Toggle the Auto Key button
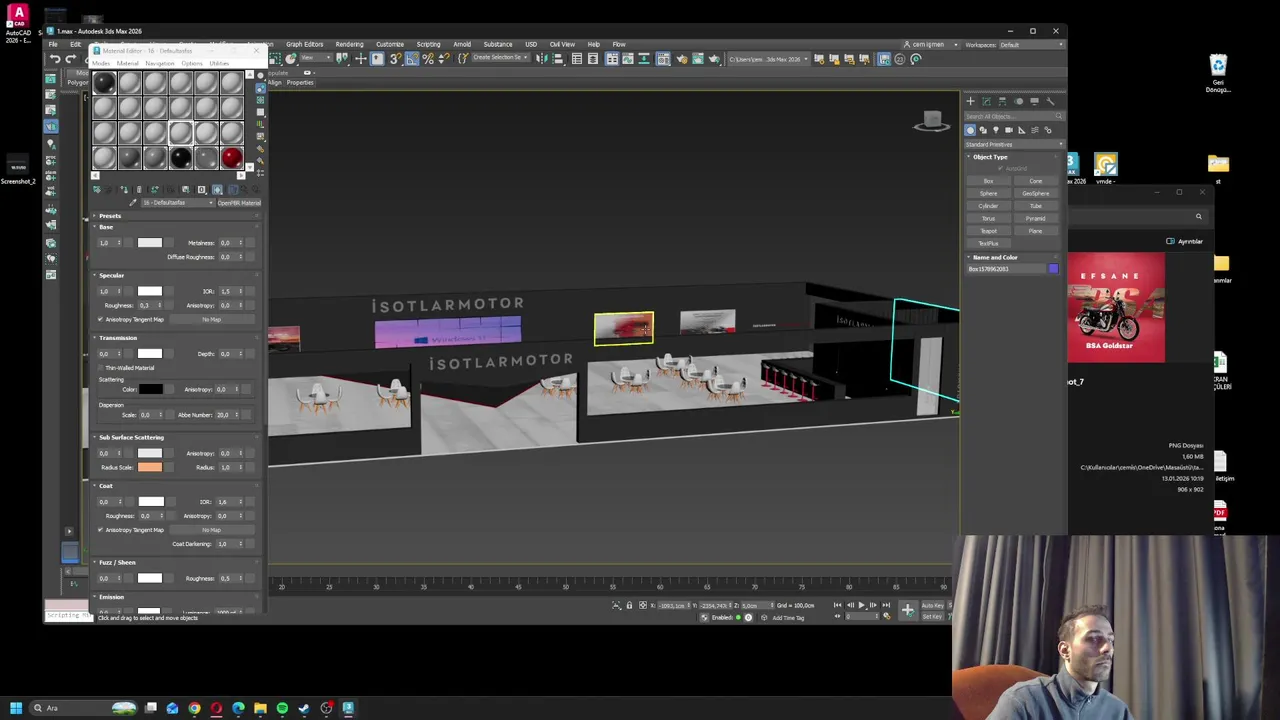This screenshot has width=1280, height=720. (932, 606)
